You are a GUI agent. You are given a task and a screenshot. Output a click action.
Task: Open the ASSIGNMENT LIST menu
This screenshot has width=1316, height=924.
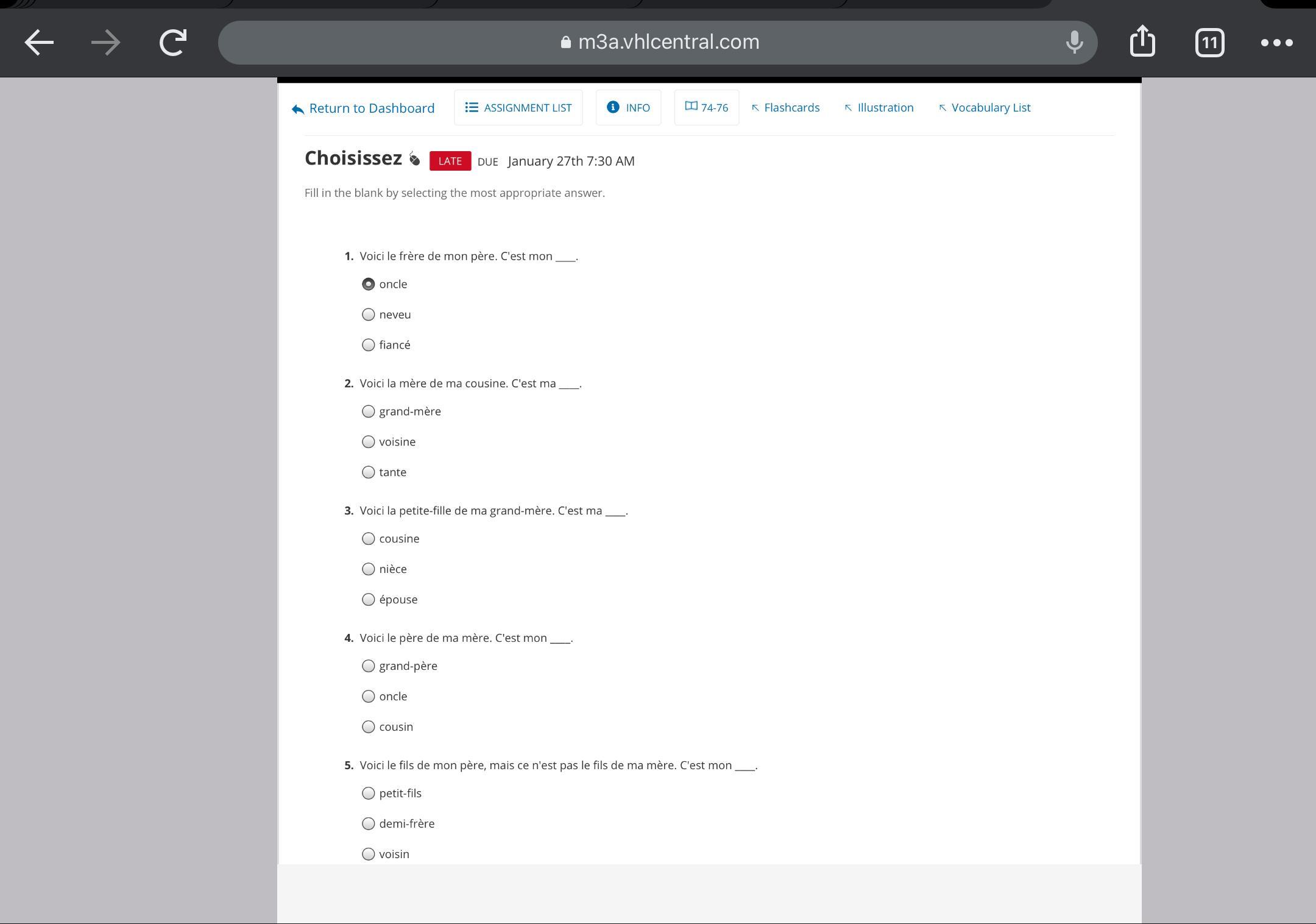[518, 107]
